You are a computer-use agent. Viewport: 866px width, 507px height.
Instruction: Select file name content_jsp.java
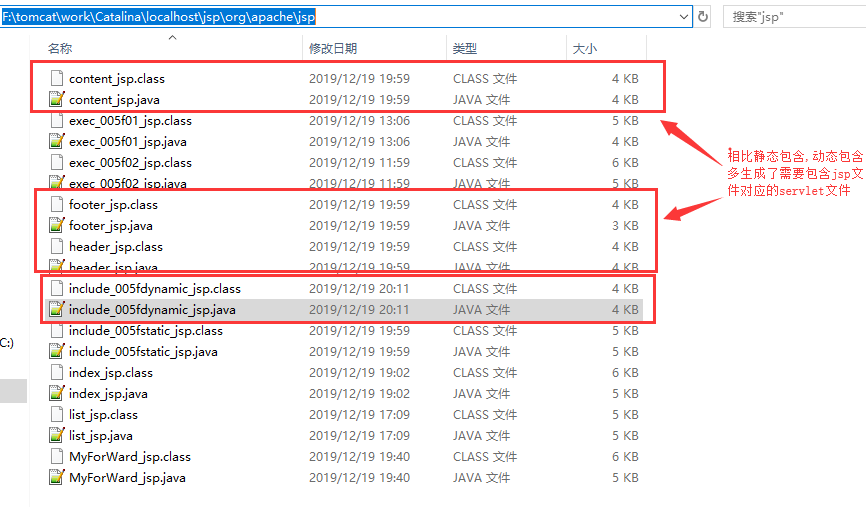[x=114, y=100]
